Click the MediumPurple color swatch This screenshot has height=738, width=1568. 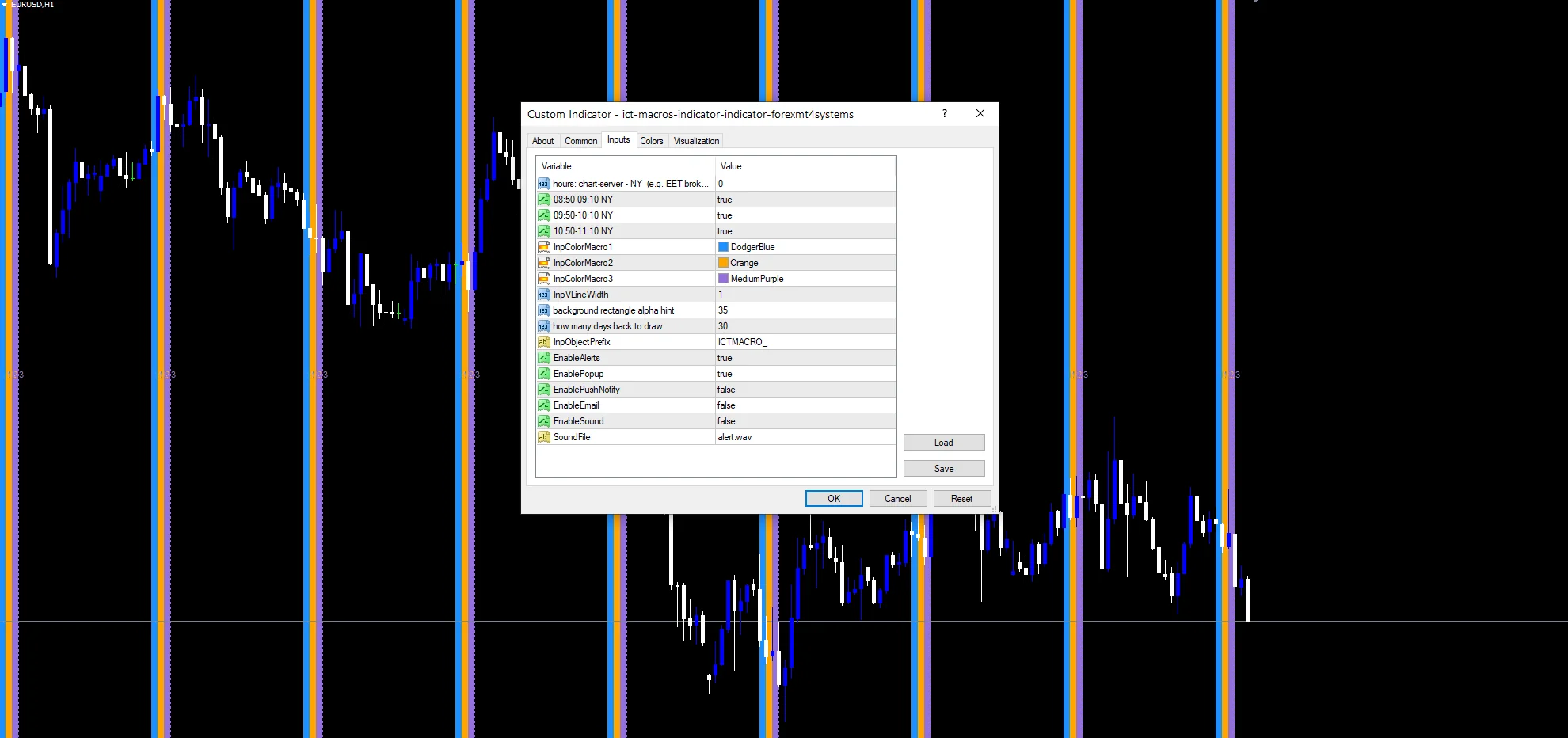coord(723,279)
